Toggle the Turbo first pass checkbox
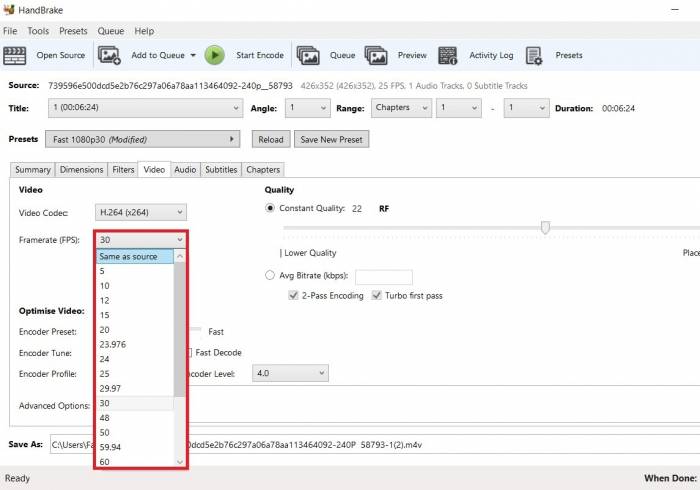Viewport: 700px width, 490px height. pos(377,296)
